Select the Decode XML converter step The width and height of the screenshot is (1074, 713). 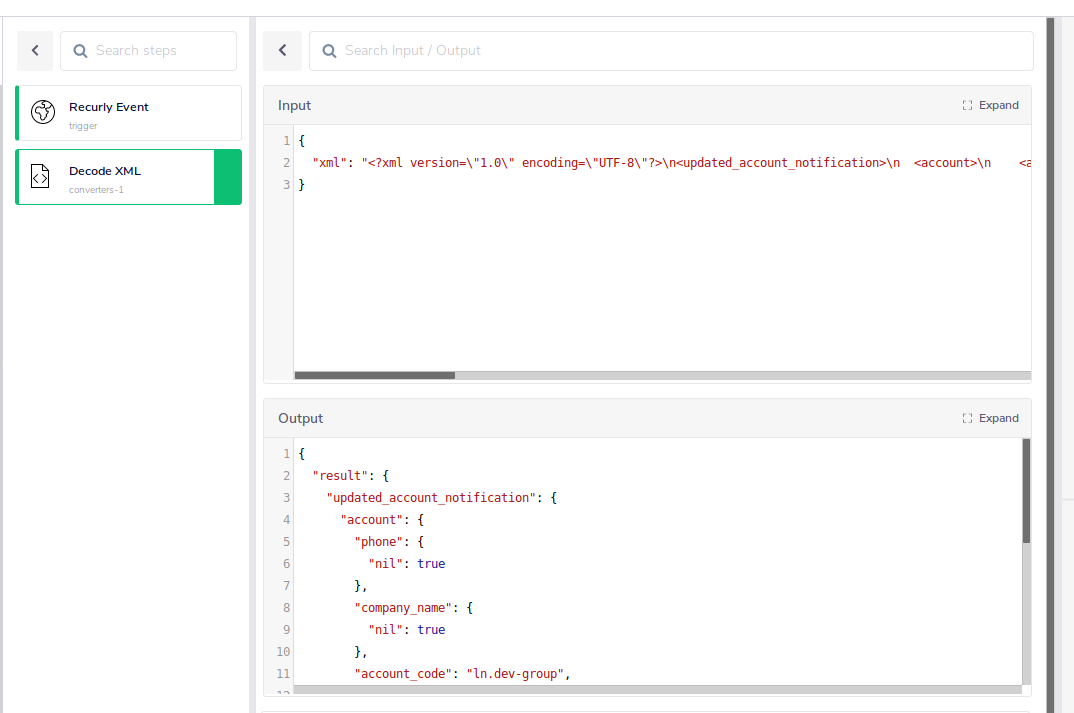(x=120, y=177)
